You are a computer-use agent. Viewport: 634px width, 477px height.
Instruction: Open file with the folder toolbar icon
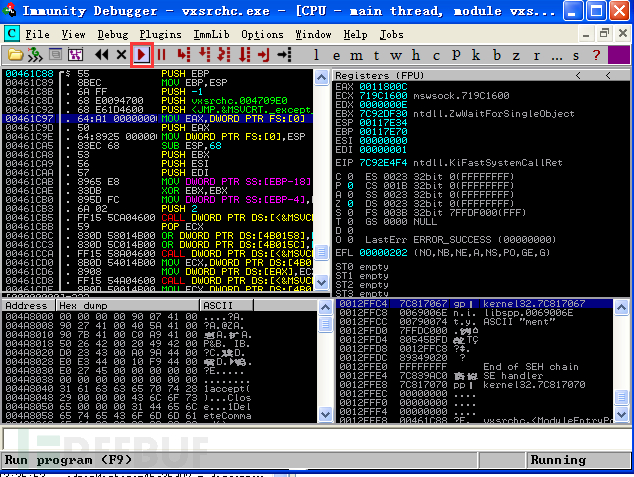coord(15,55)
